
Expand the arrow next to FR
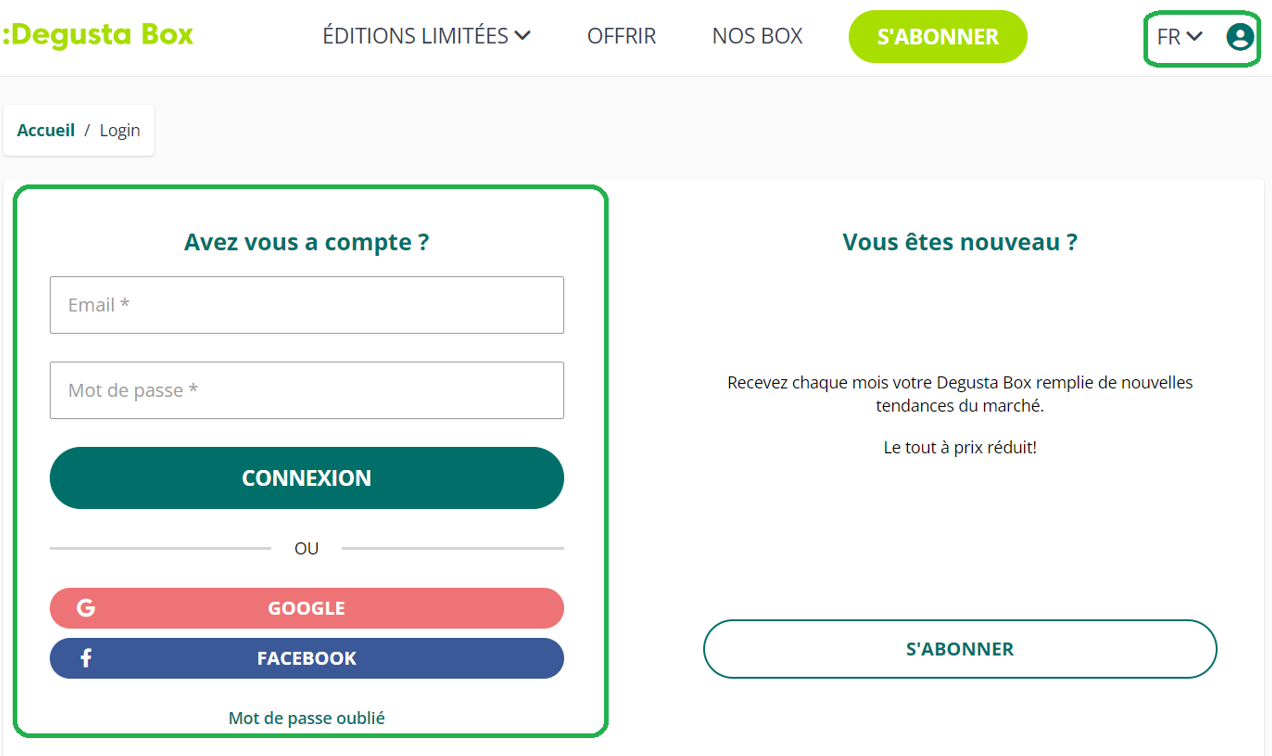[x=1194, y=37]
